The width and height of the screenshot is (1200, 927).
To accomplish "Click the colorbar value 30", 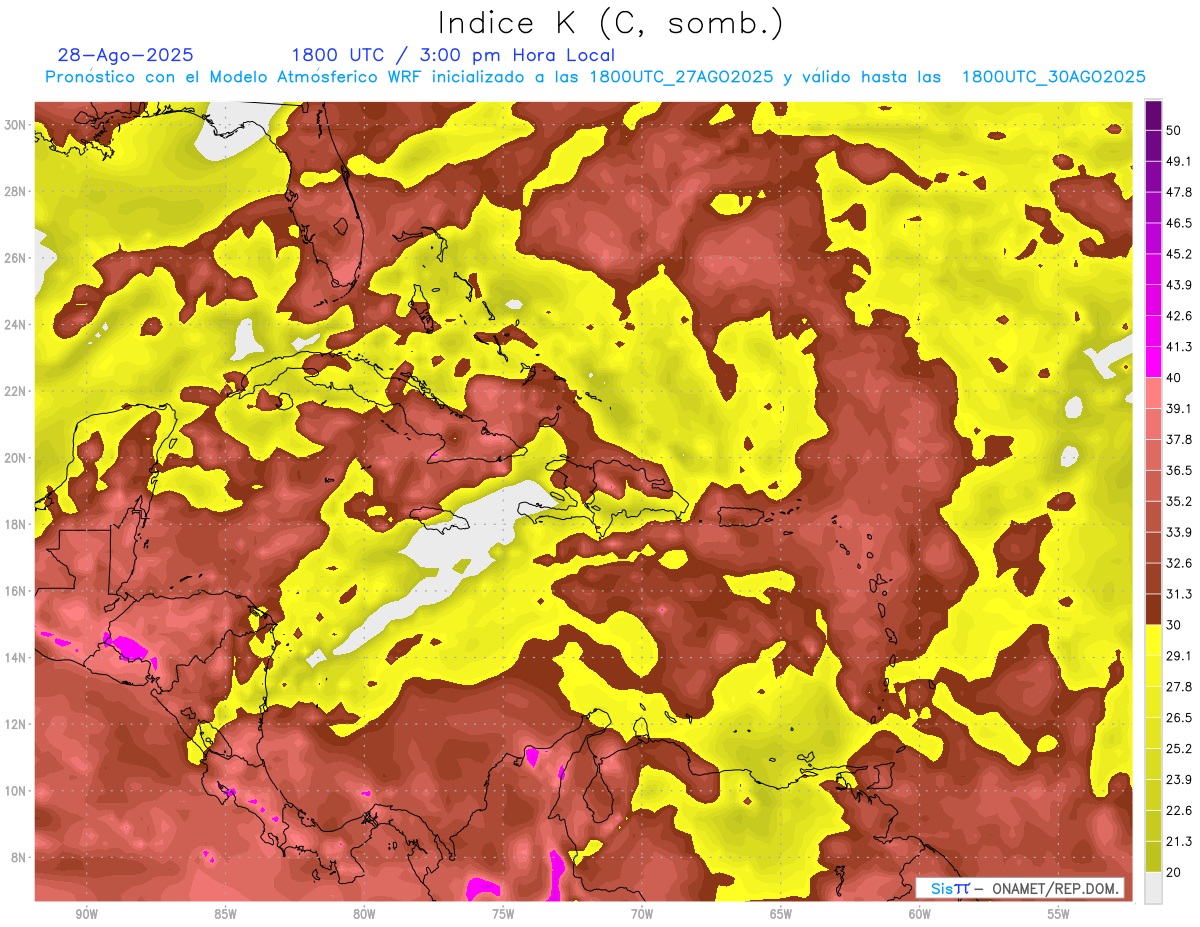I will click(x=1174, y=624).
